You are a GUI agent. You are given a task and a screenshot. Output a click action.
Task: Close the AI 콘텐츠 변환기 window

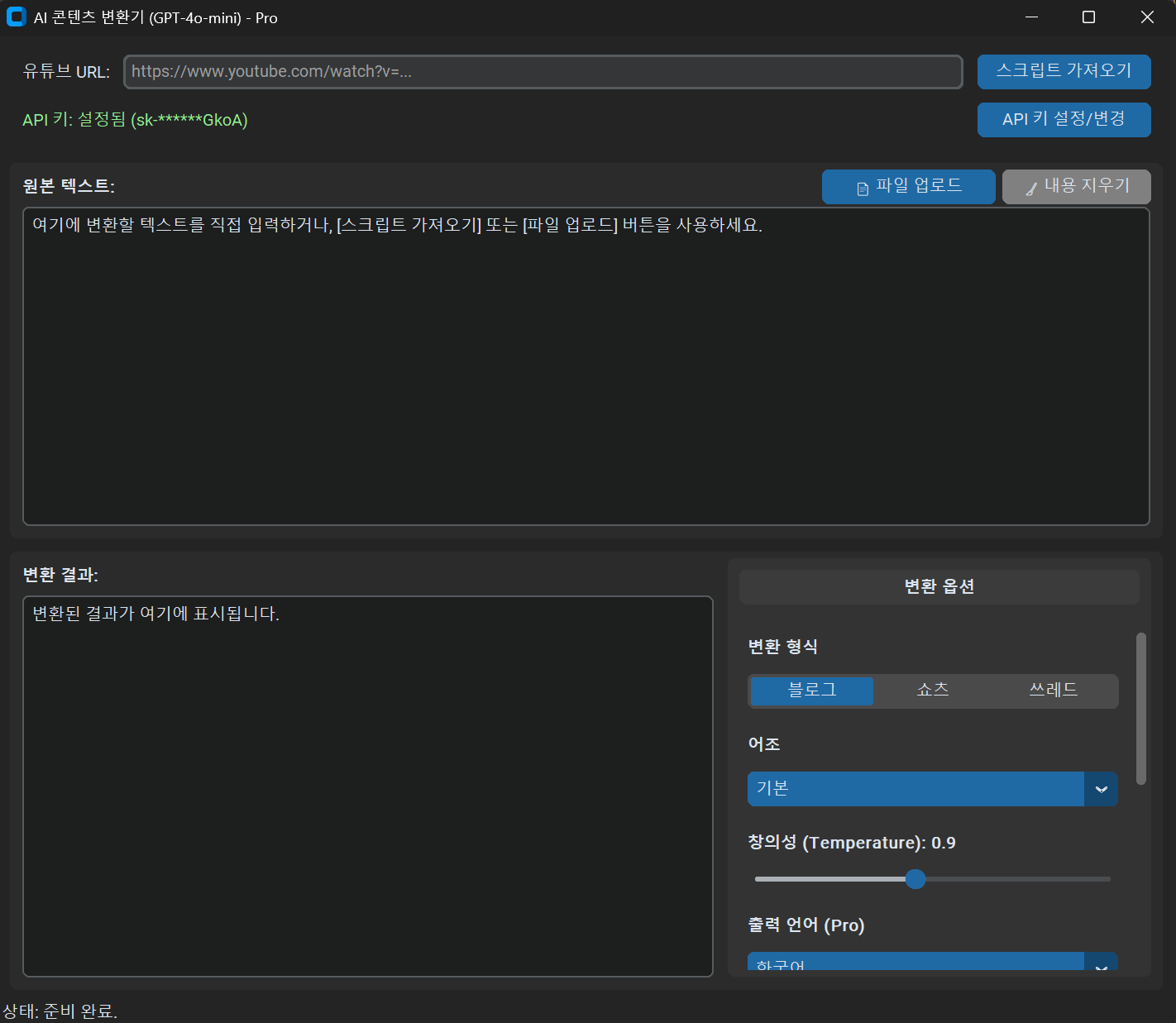click(x=1147, y=17)
